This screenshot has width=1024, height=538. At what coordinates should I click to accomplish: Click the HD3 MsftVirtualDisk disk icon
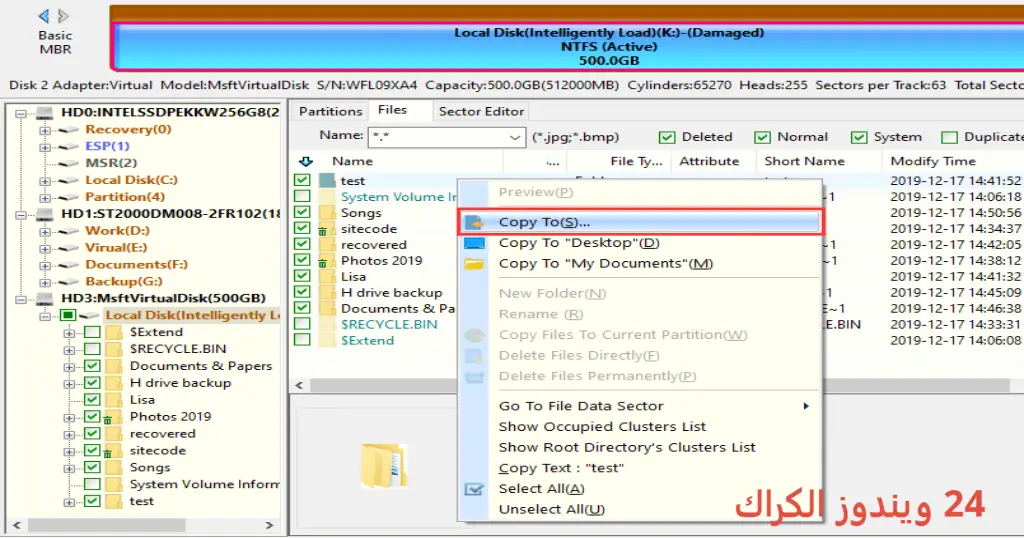[x=44, y=298]
